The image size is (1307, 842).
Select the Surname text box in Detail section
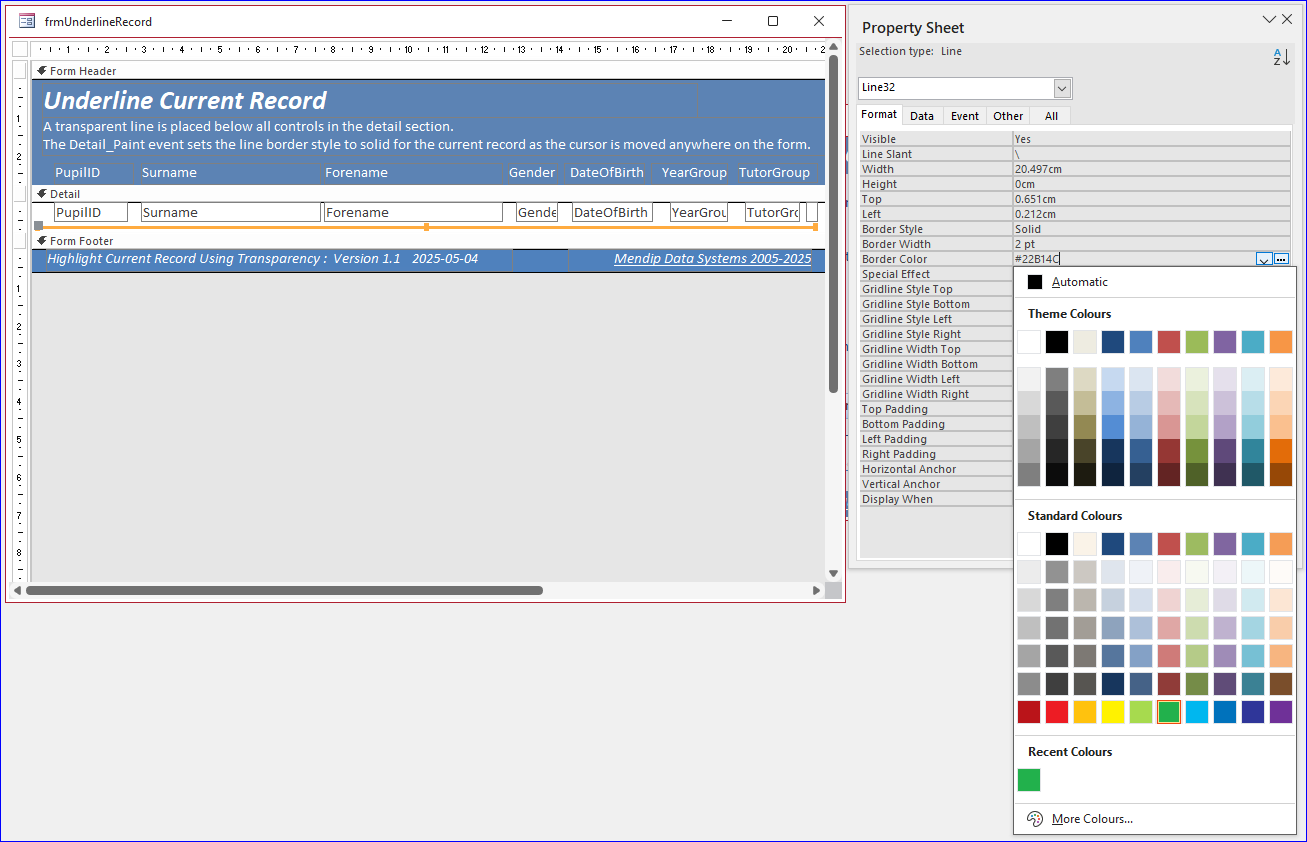click(231, 212)
